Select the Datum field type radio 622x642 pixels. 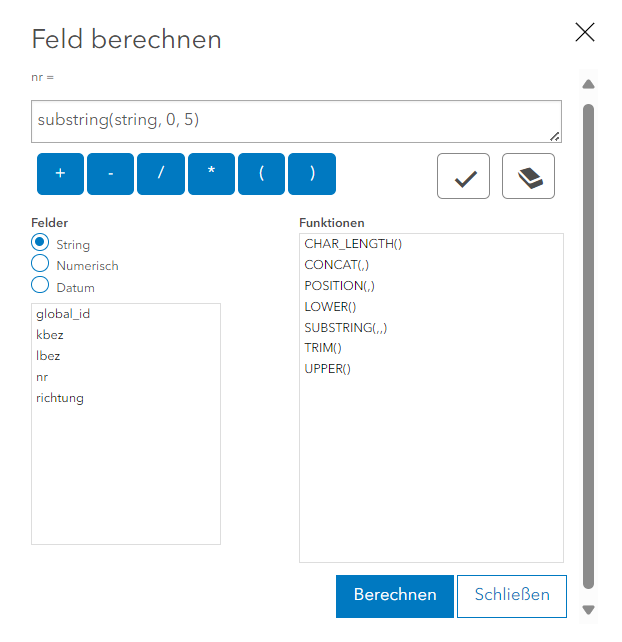(40, 285)
